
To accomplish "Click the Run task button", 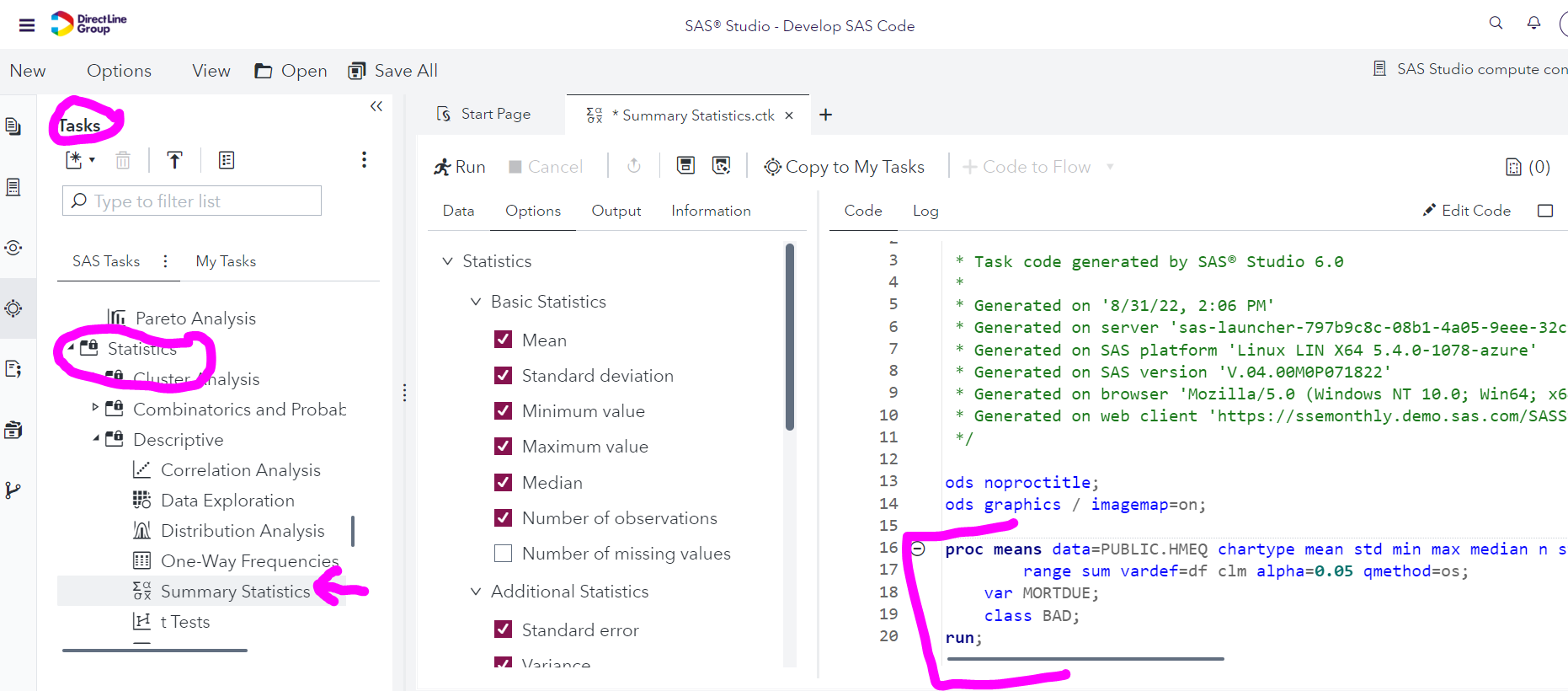I will (460, 167).
